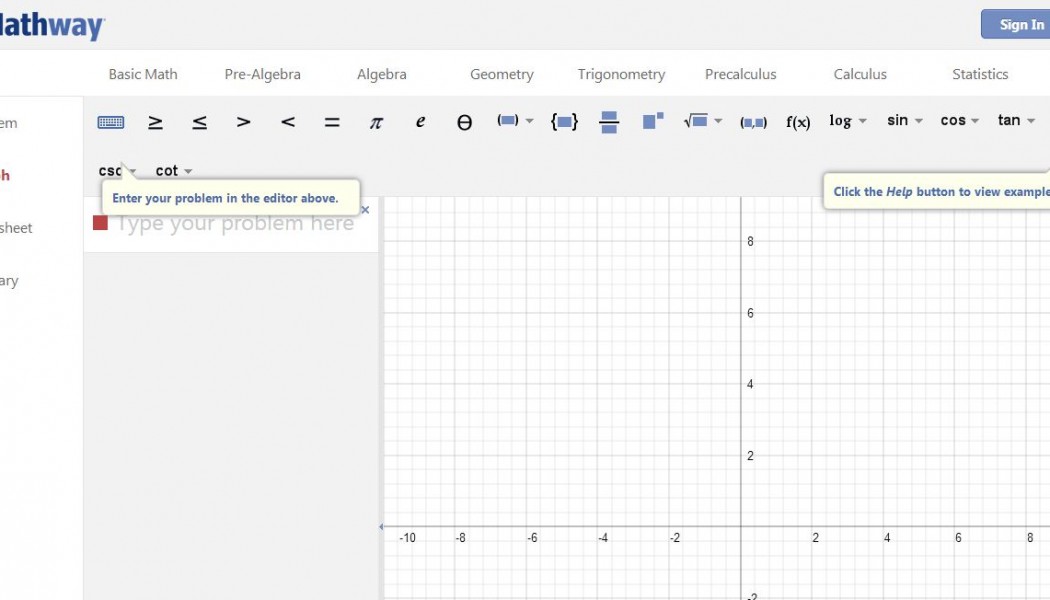Select the Trigonometry subject tab

(x=621, y=74)
